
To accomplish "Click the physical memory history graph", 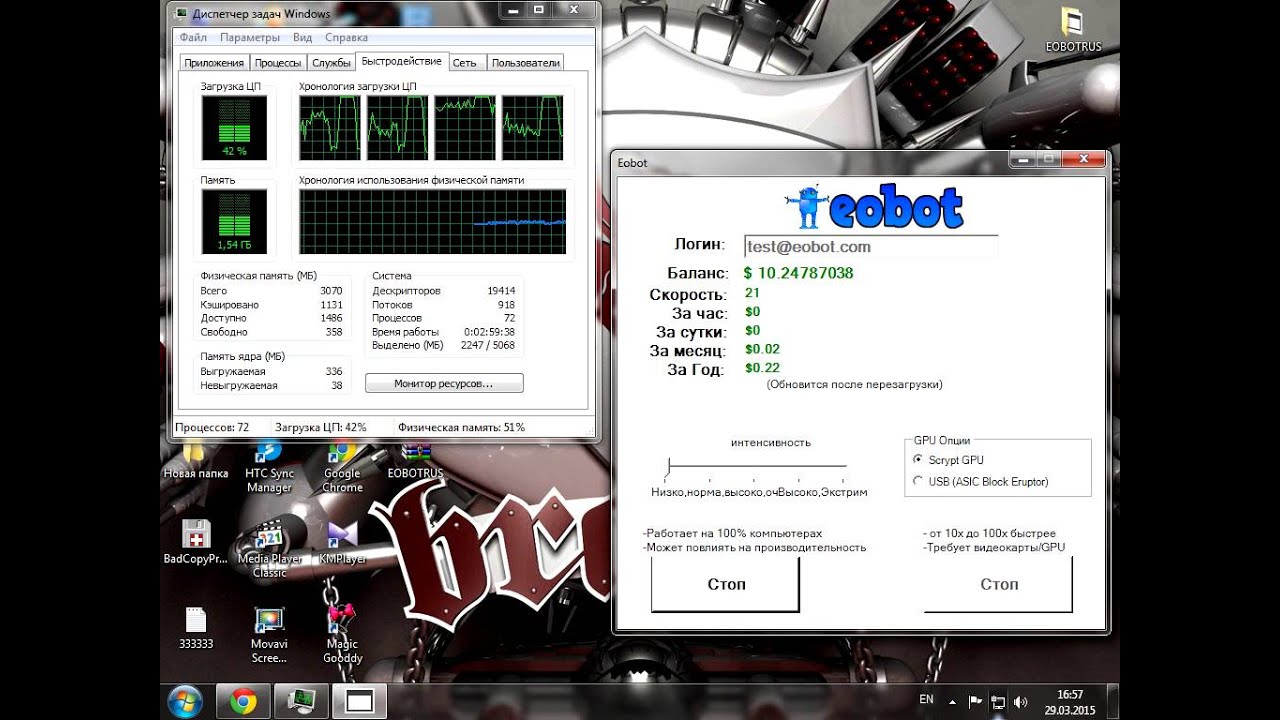I will tap(433, 221).
